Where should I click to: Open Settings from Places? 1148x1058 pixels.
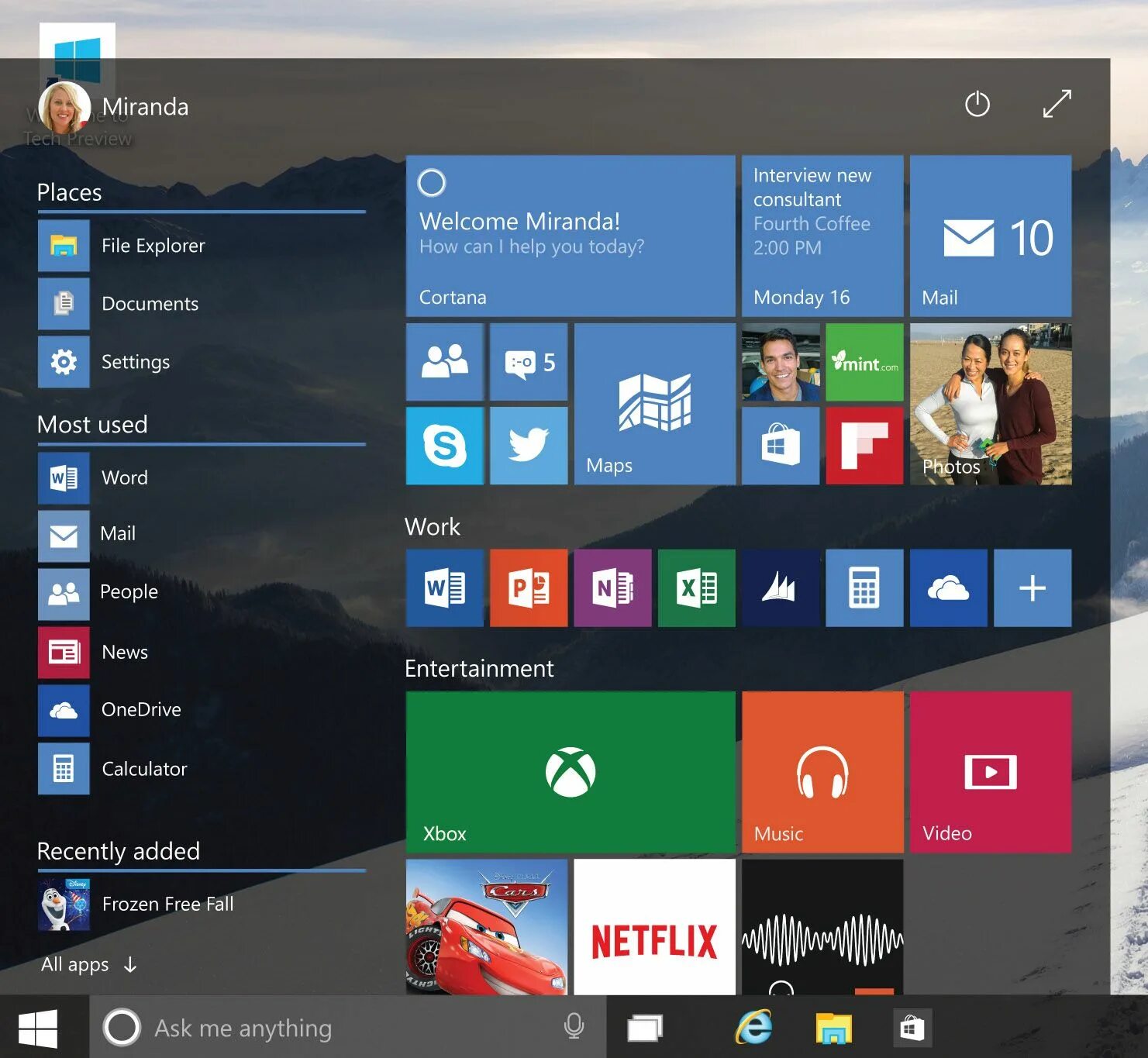click(x=202, y=362)
